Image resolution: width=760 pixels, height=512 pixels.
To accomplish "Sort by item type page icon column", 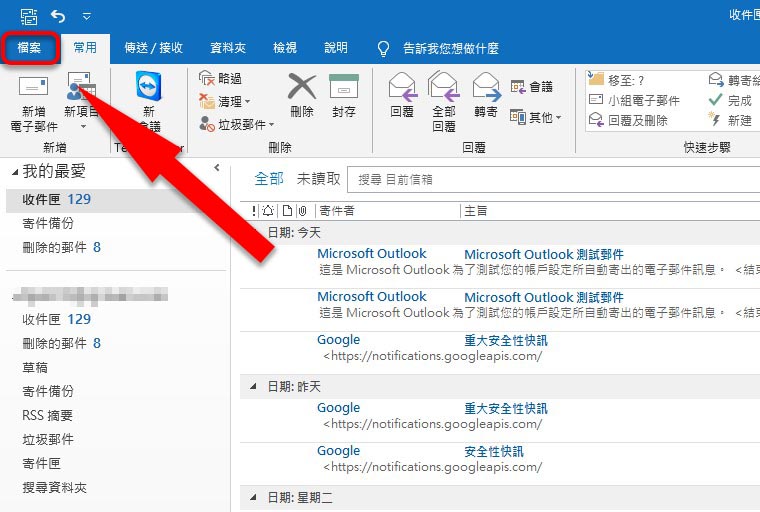I will tap(287, 210).
